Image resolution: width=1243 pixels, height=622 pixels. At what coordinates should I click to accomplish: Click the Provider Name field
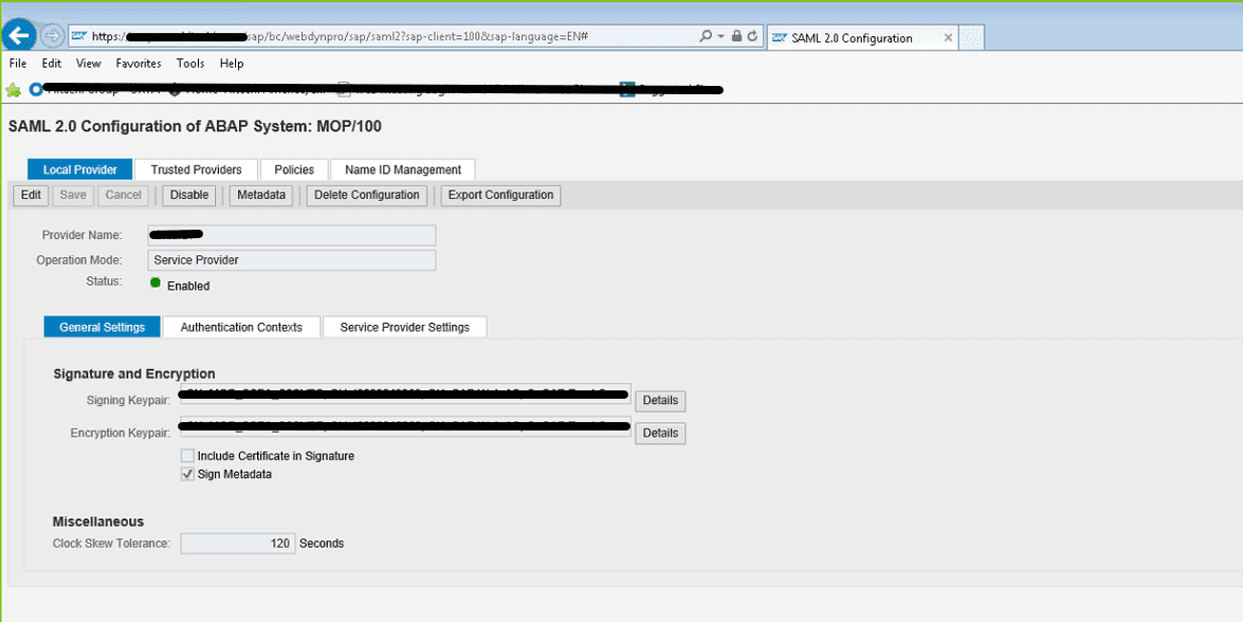pyautogui.click(x=291, y=235)
